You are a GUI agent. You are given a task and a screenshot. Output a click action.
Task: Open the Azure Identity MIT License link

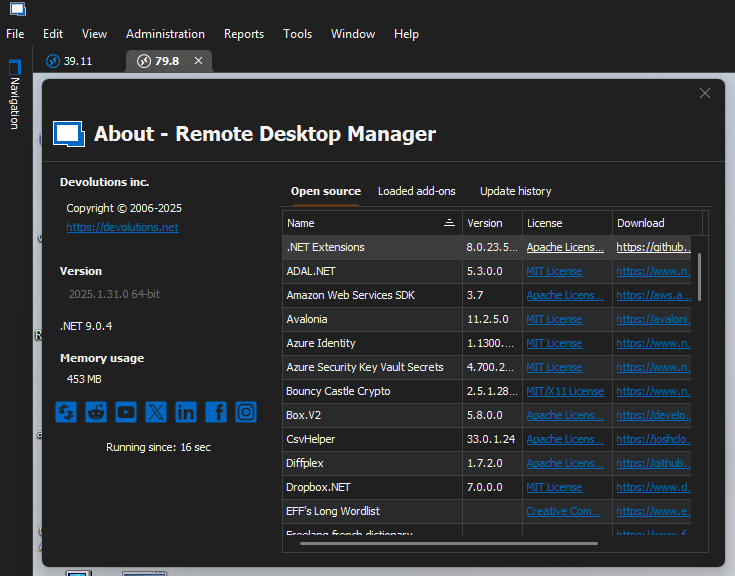pos(554,343)
